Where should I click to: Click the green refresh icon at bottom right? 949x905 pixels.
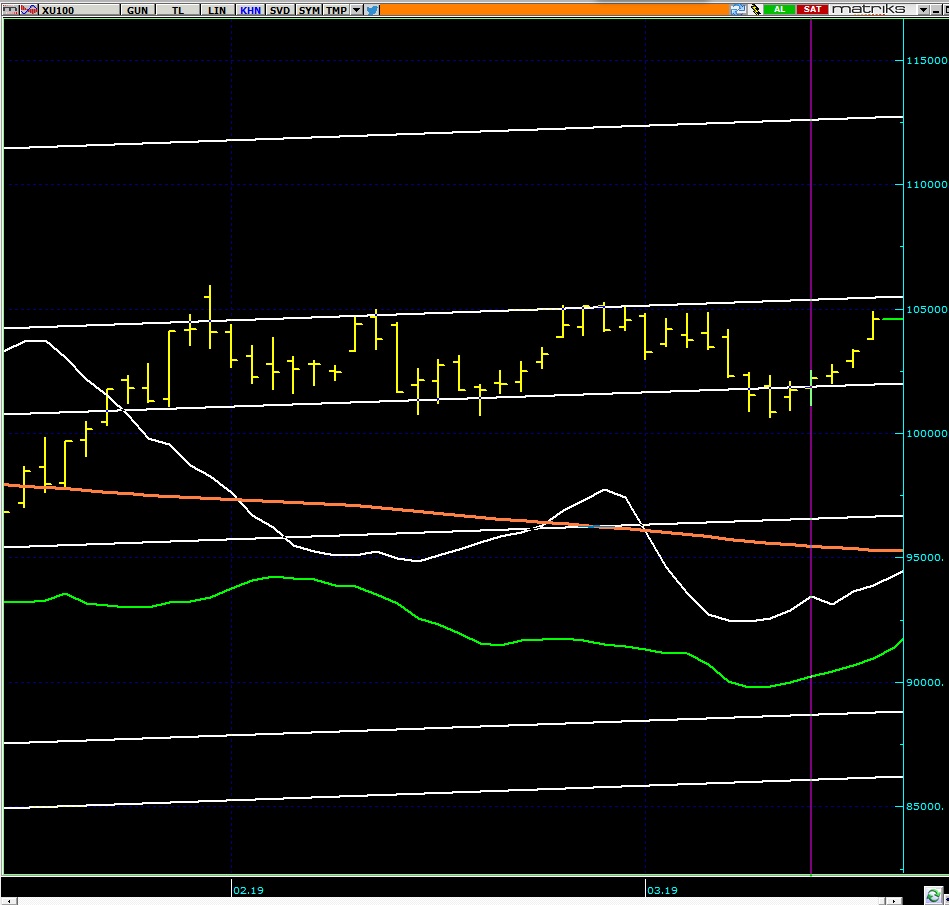(x=933, y=895)
